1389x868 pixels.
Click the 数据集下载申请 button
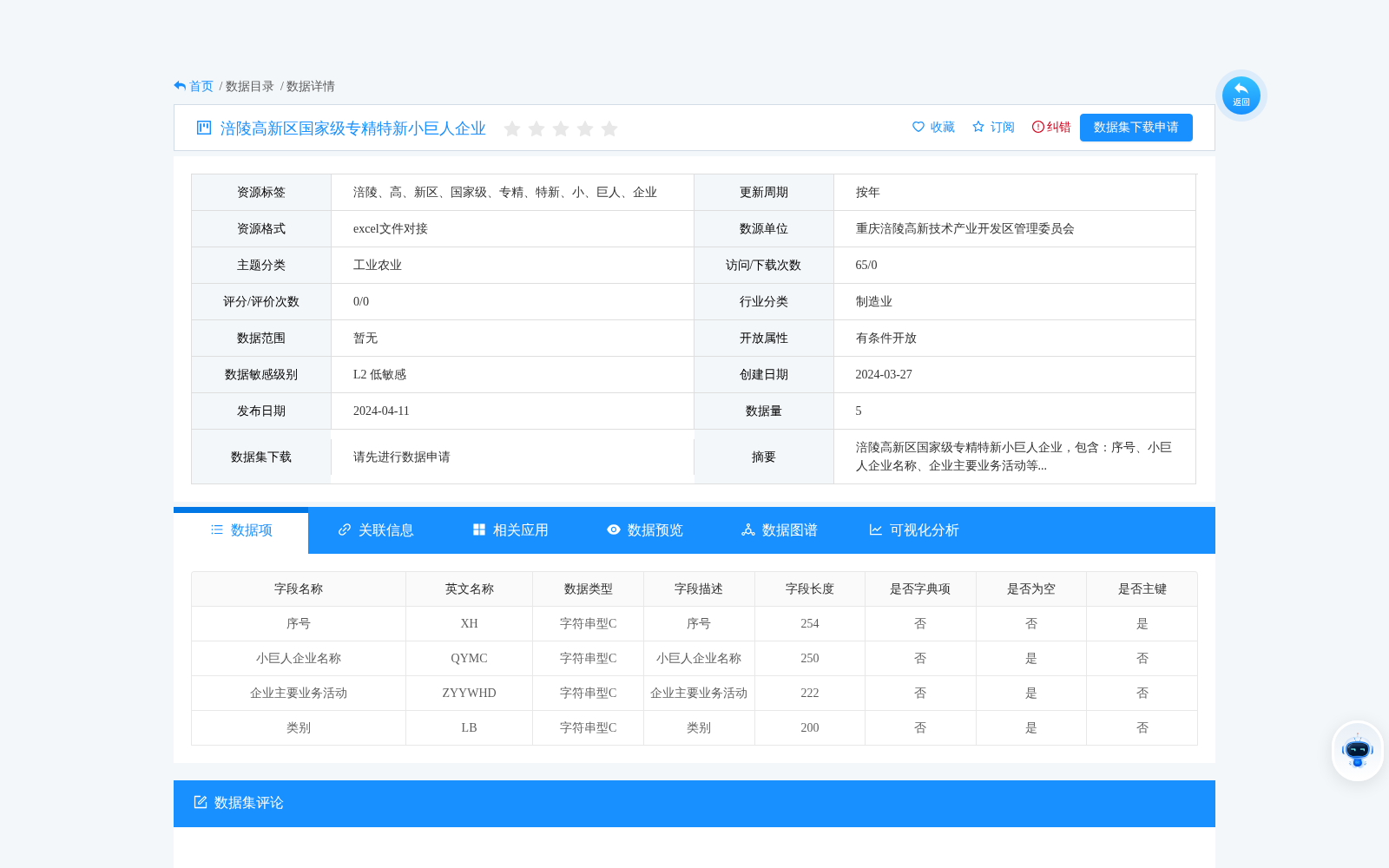click(1136, 128)
